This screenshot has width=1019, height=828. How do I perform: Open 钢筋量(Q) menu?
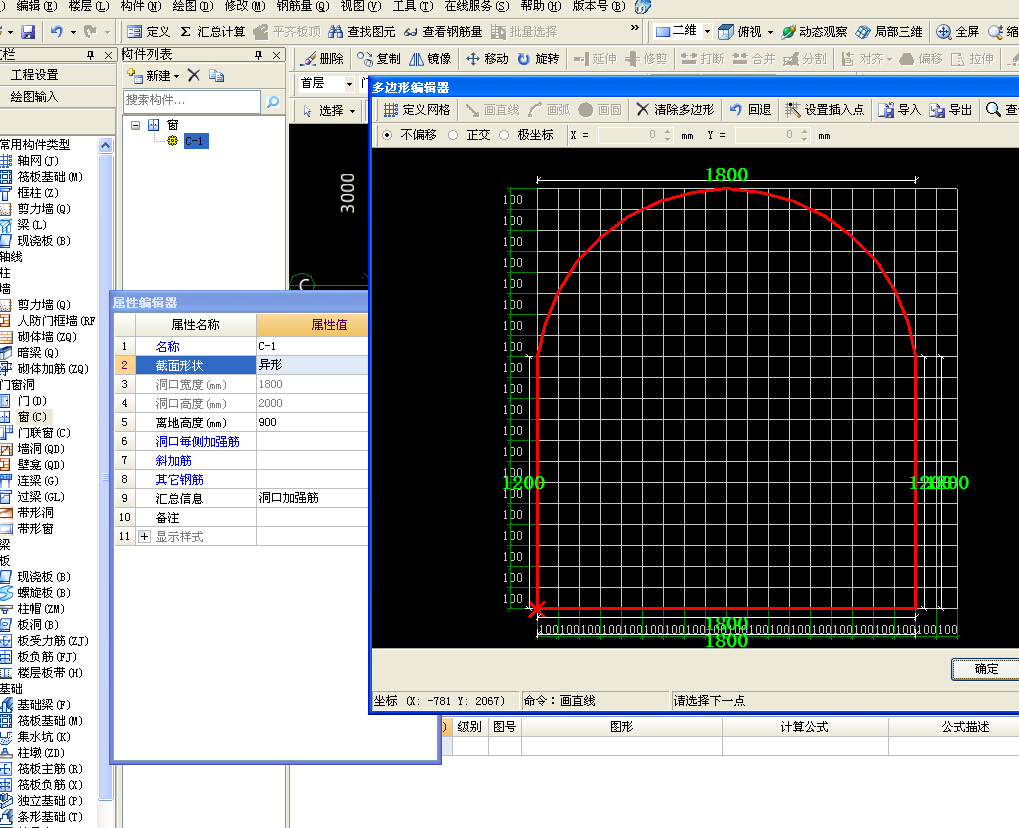click(x=303, y=6)
